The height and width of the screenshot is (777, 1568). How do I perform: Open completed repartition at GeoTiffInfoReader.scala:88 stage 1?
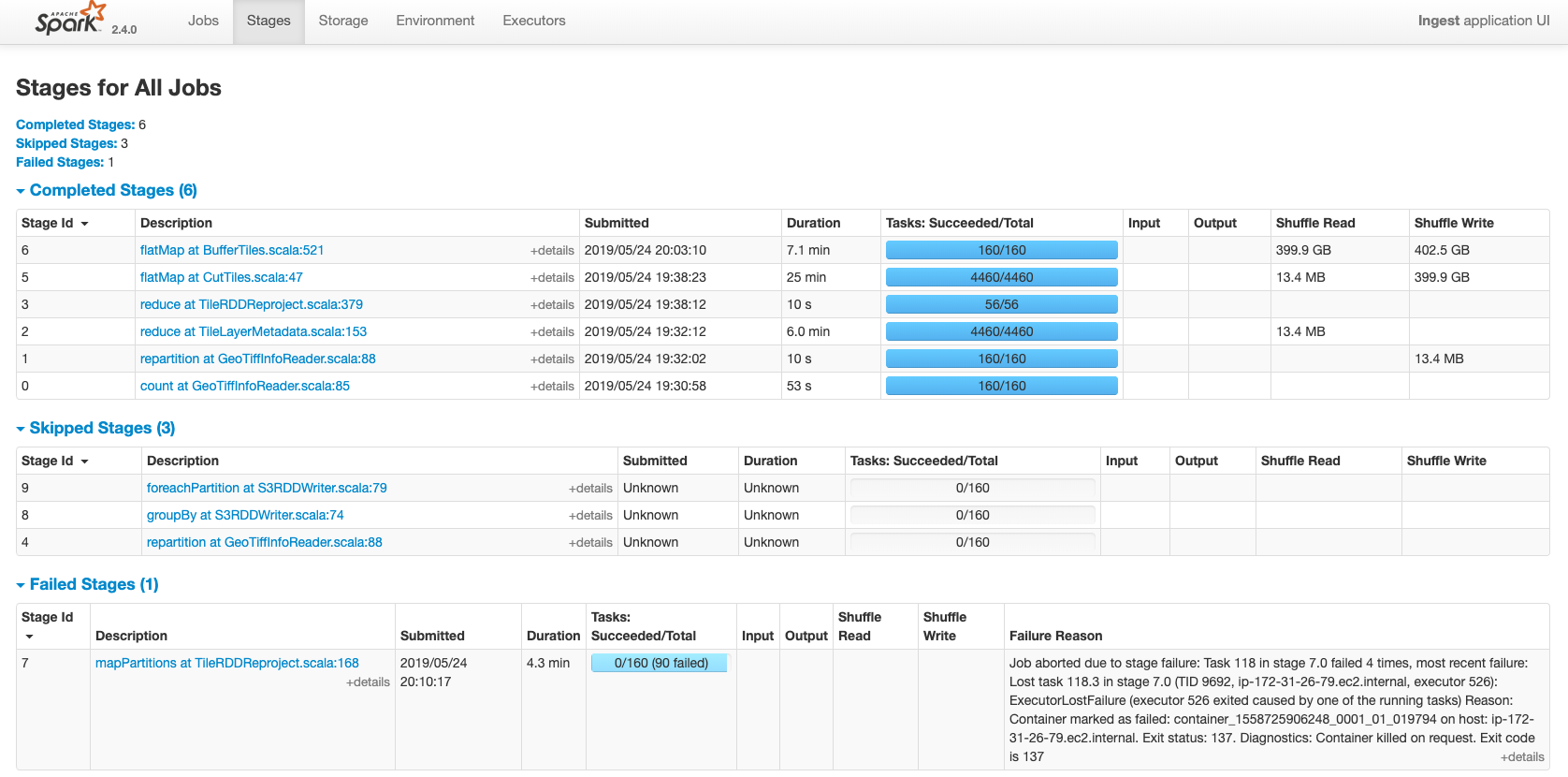258,359
